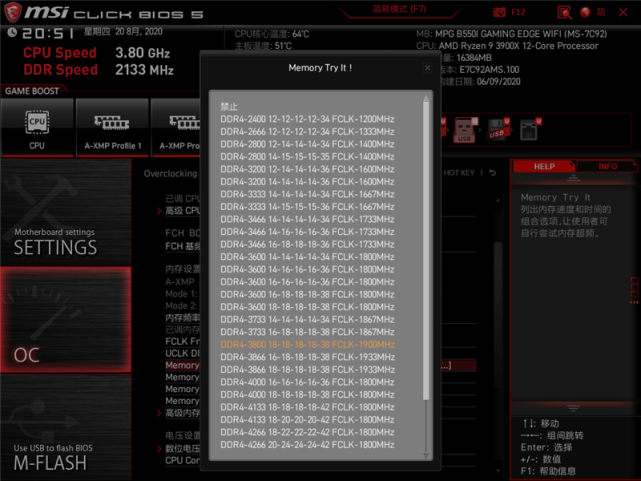The width and height of the screenshot is (641, 481).
Task: Select DDR4-2400 12-12-12-12-34 FCLK-1200MHz
Action: [307, 119]
